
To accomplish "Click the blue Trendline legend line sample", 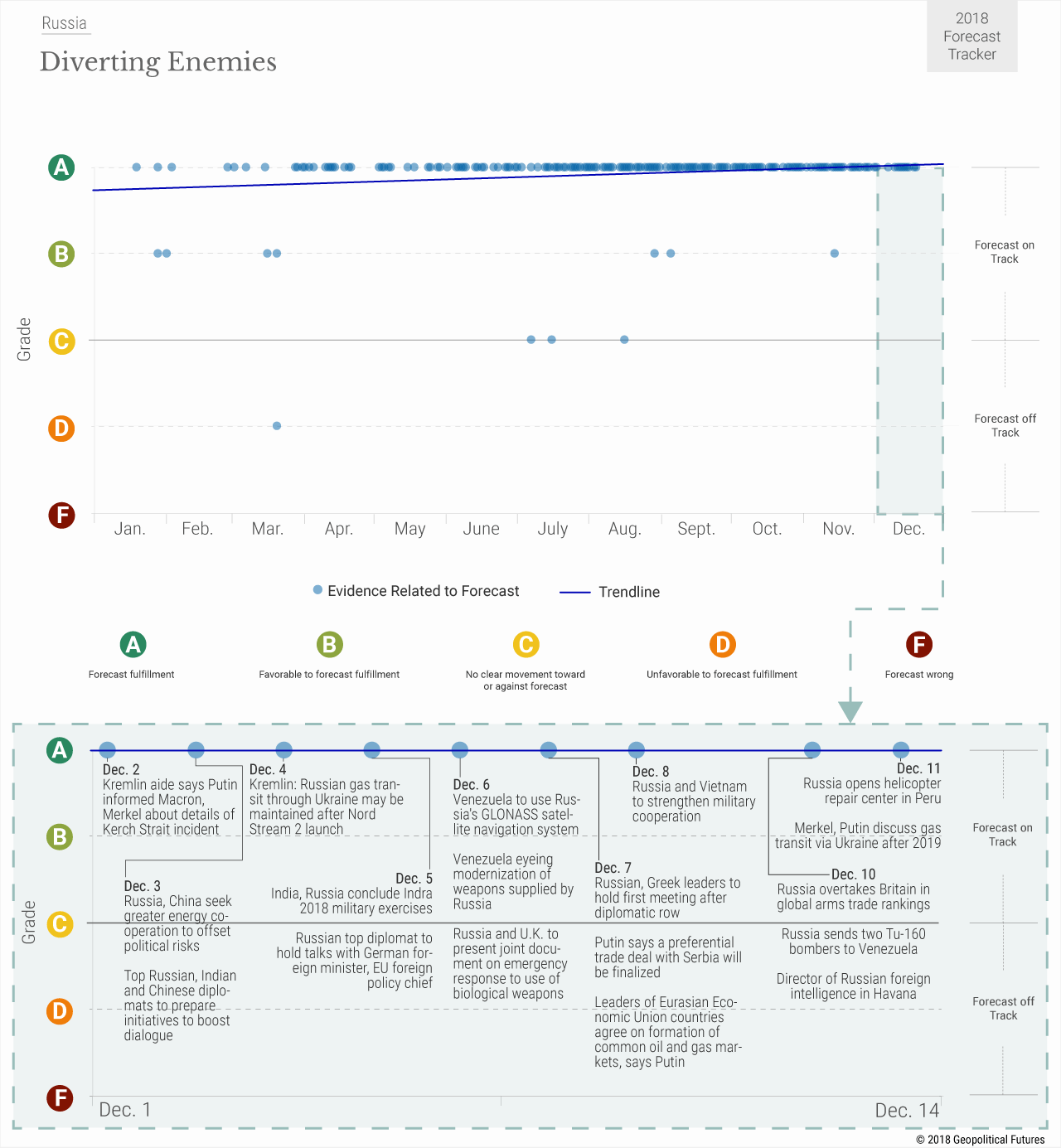I will (574, 592).
